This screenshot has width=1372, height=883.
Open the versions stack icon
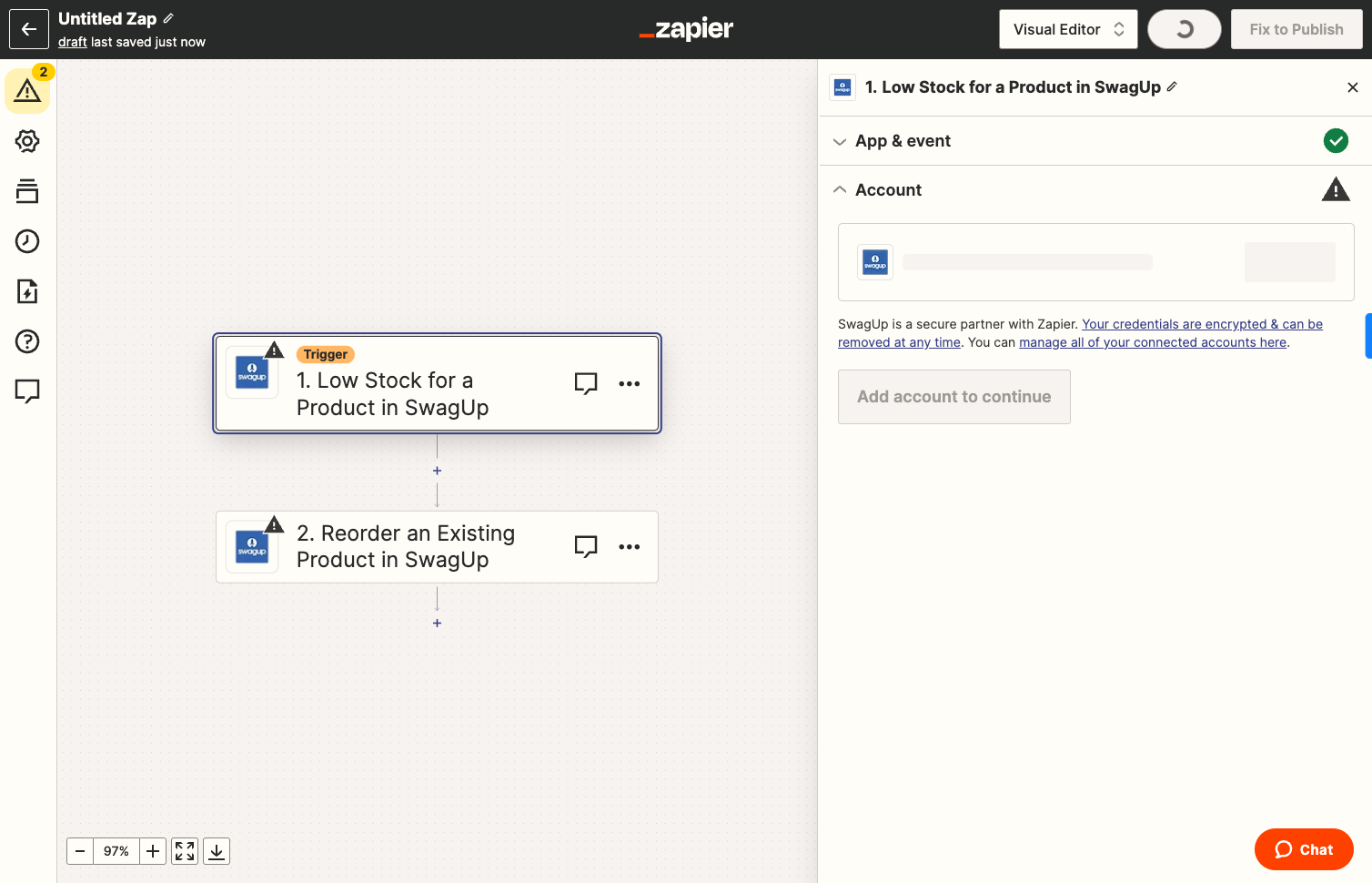(x=27, y=191)
